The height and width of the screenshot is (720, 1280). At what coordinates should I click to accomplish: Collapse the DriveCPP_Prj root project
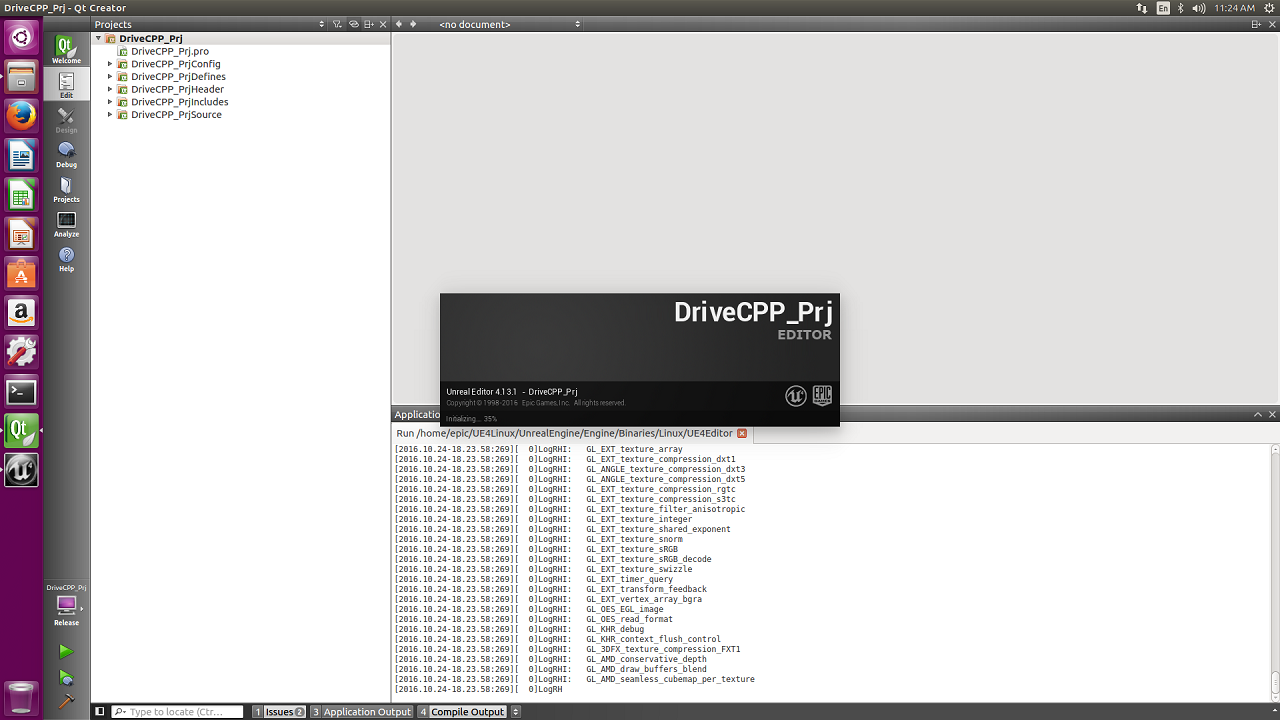point(98,39)
